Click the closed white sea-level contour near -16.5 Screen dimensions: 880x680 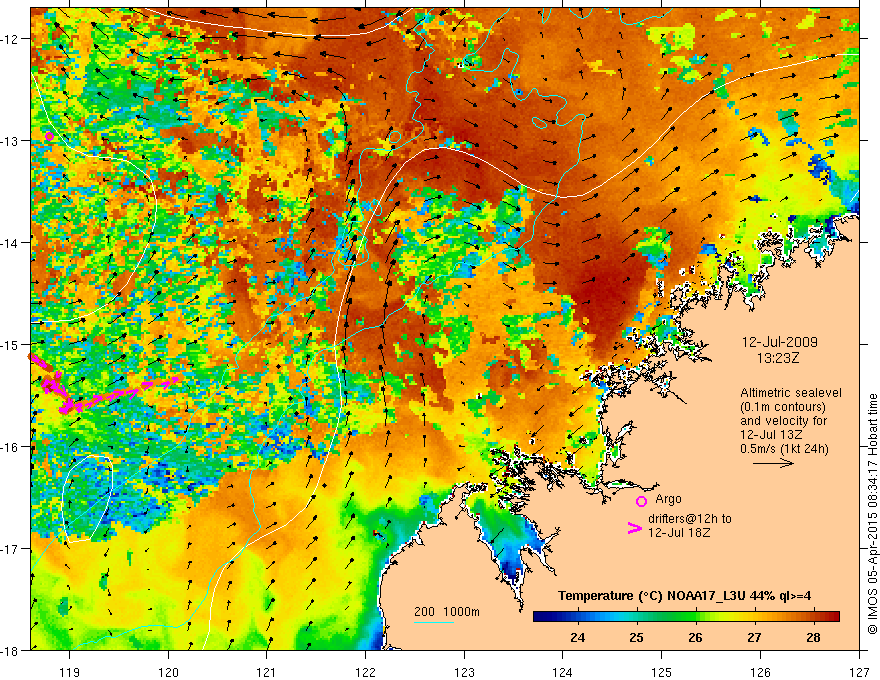point(87,499)
